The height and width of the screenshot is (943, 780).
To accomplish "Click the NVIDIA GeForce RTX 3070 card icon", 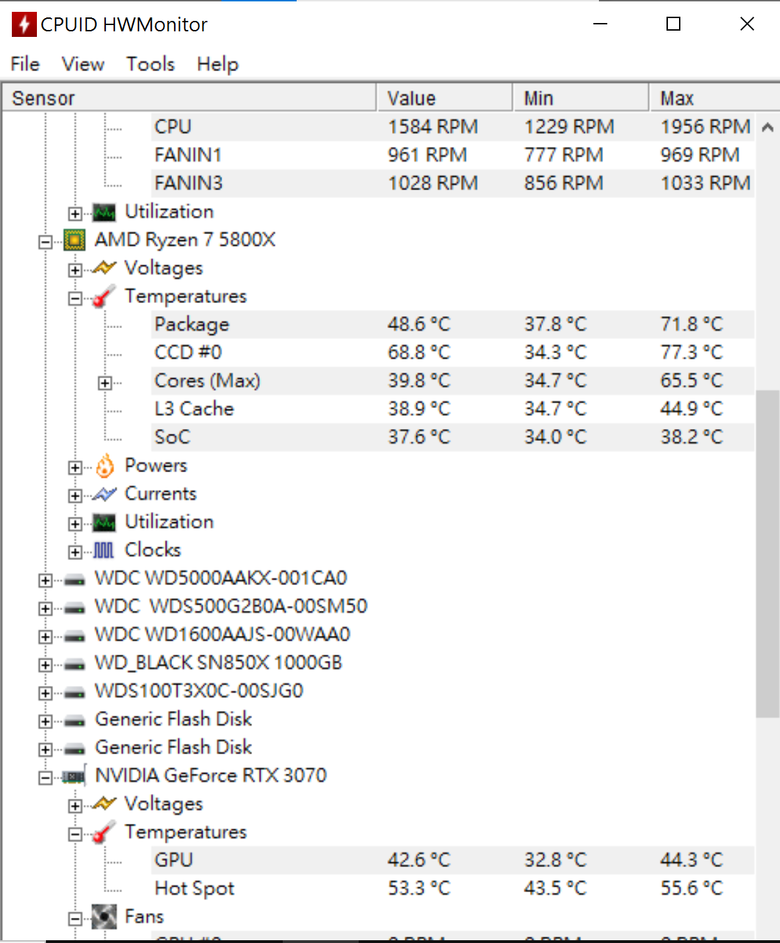I will [75, 776].
